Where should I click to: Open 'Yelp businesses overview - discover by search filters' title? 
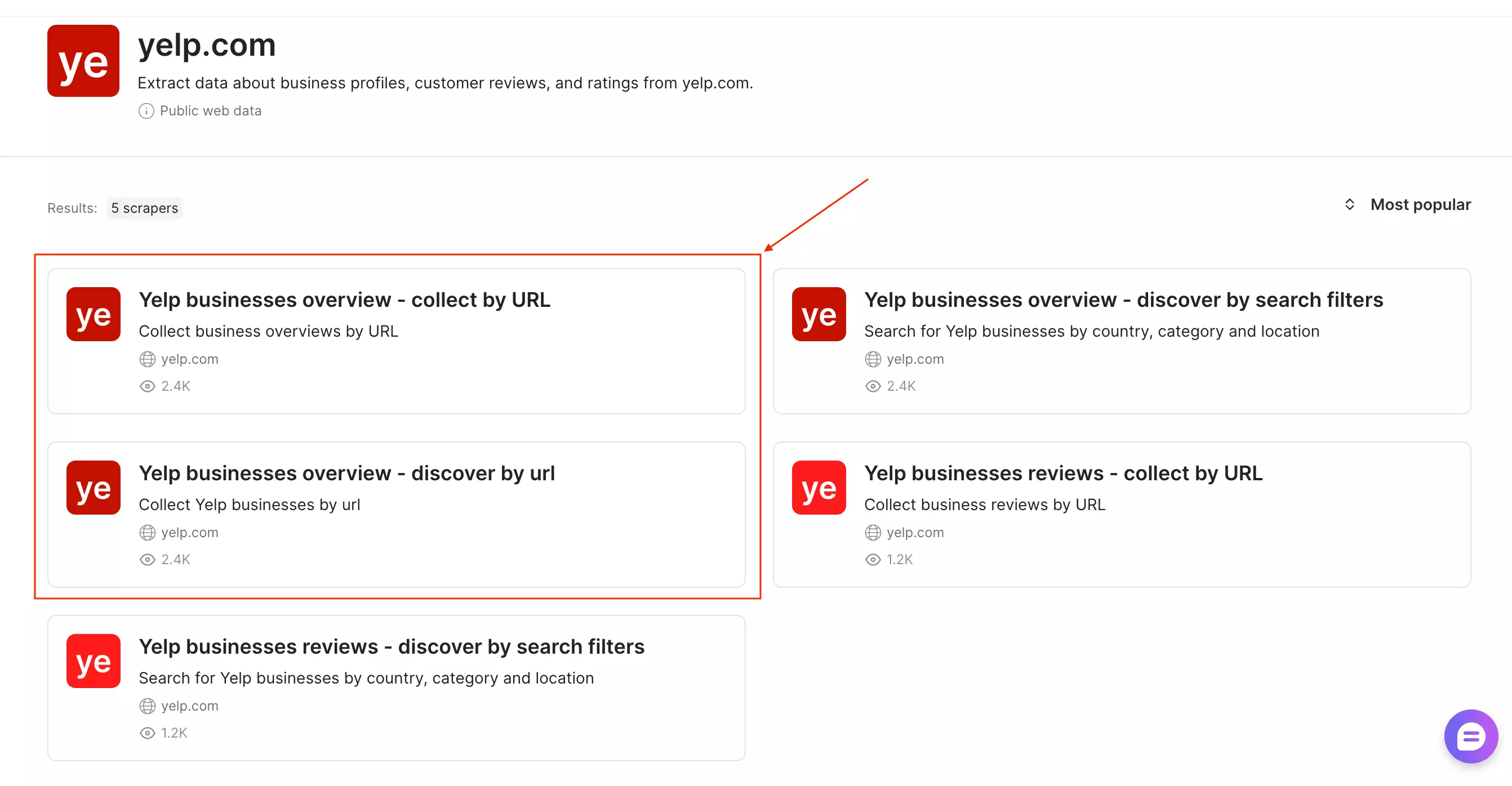(1123, 300)
